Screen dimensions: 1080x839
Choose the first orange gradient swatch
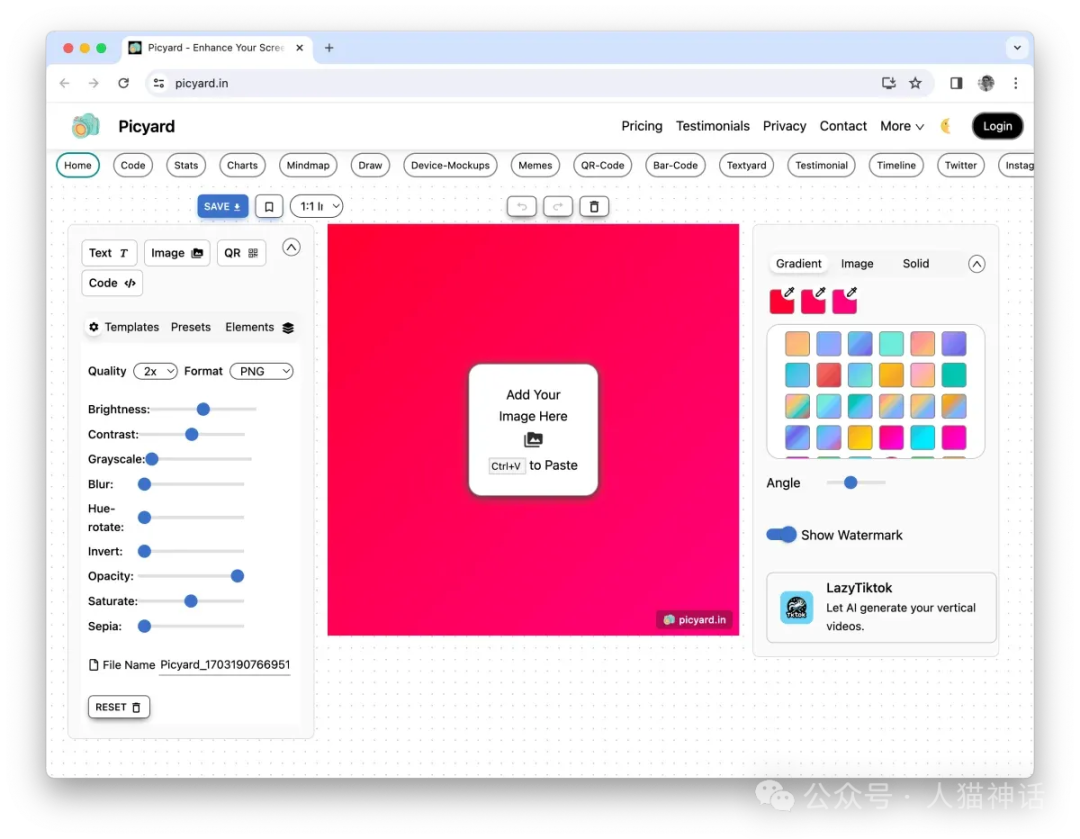point(797,344)
